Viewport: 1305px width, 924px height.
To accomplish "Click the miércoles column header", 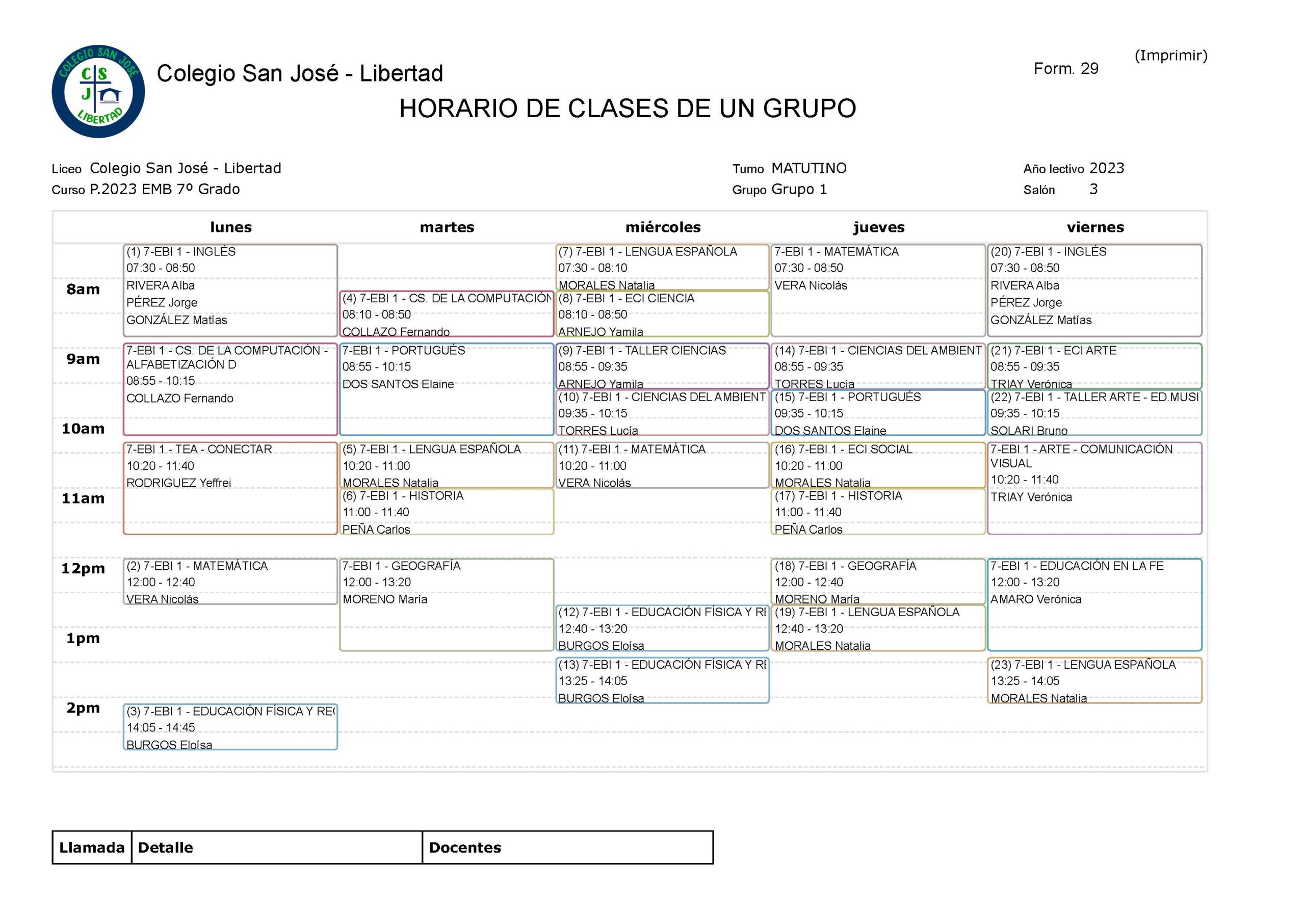I will coord(663,227).
